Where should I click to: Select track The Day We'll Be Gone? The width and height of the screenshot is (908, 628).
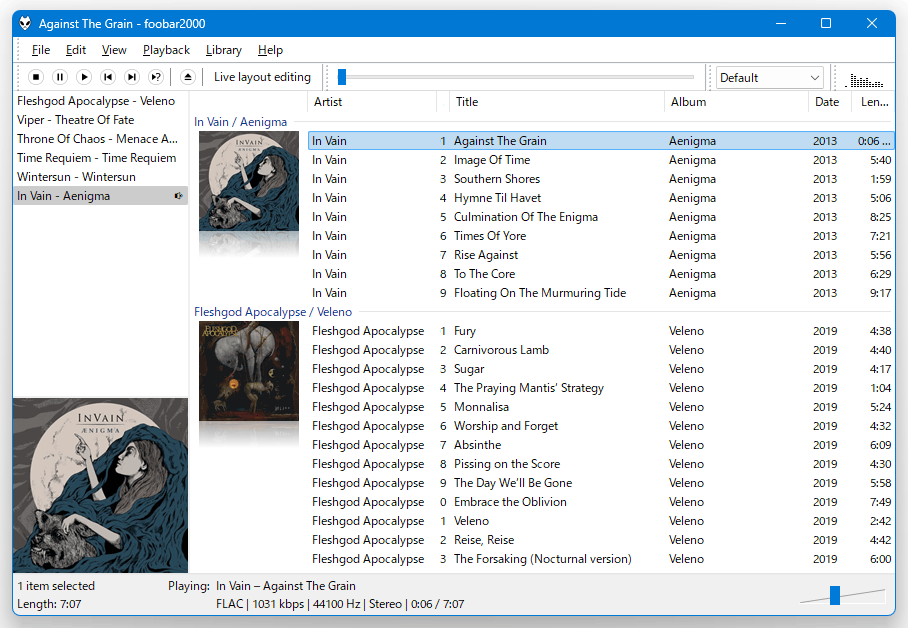click(601, 483)
